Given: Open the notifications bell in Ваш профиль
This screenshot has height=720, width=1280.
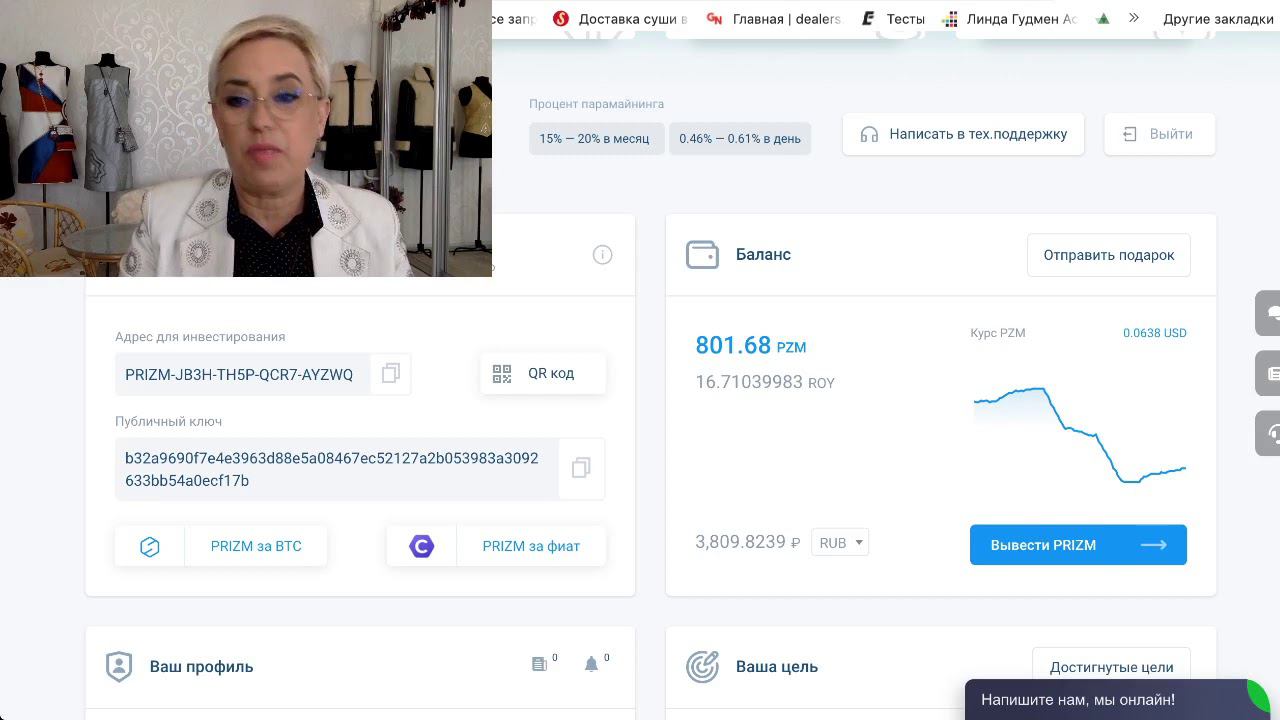Looking at the screenshot, I should [592, 664].
